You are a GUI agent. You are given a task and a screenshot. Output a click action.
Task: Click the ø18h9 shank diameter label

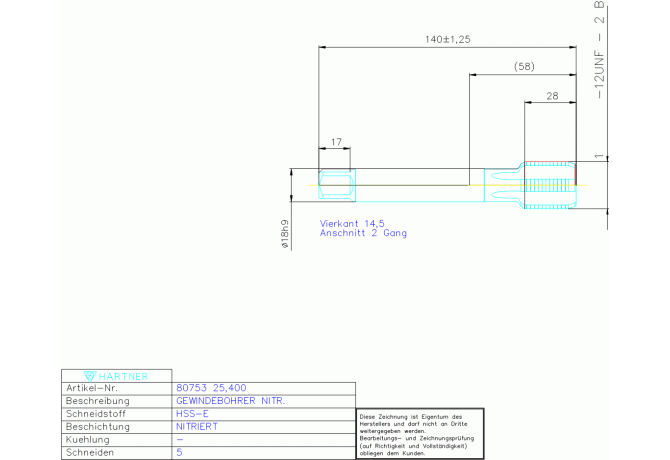(x=284, y=232)
